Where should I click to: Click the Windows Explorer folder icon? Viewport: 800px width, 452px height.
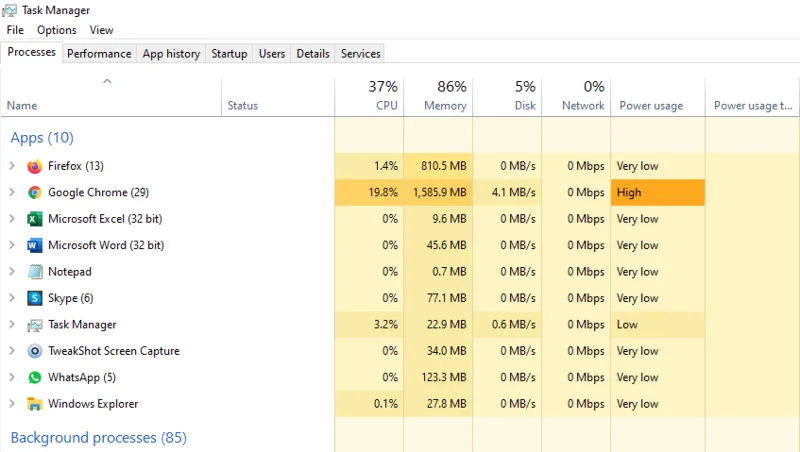click(35, 404)
